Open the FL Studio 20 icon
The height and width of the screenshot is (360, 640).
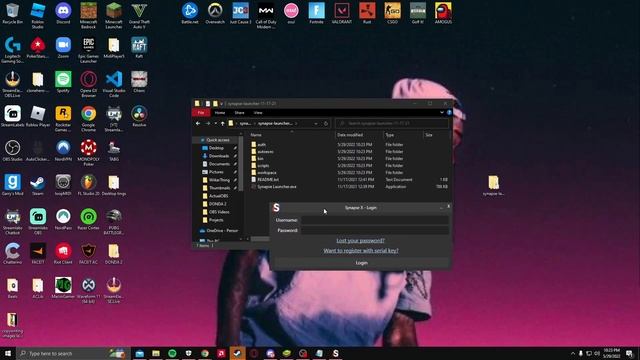pyautogui.click(x=88, y=185)
